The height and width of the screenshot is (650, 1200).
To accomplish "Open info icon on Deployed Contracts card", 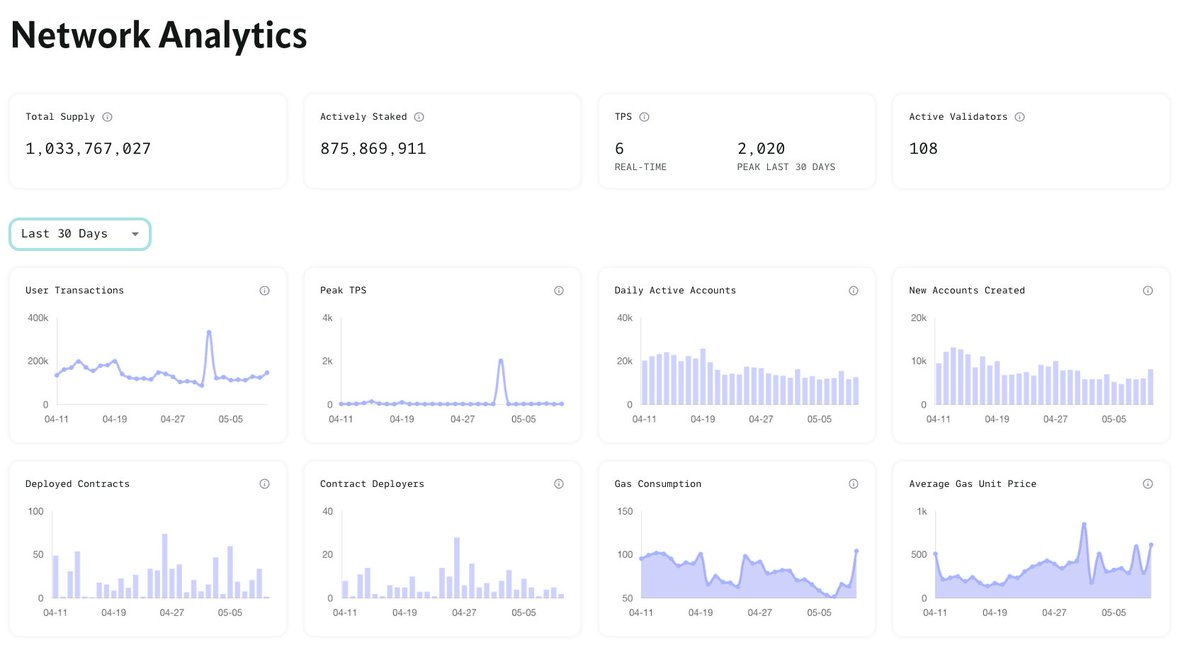I will (264, 484).
